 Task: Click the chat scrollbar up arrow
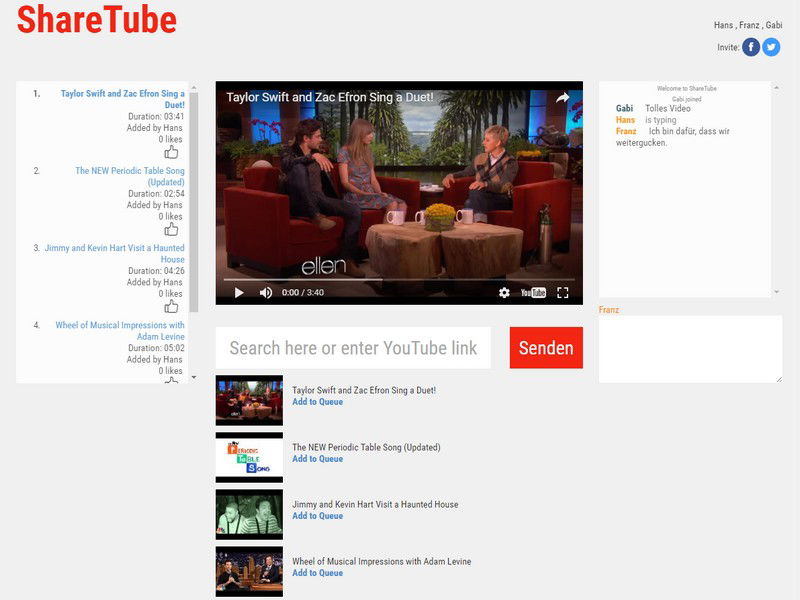[x=777, y=88]
